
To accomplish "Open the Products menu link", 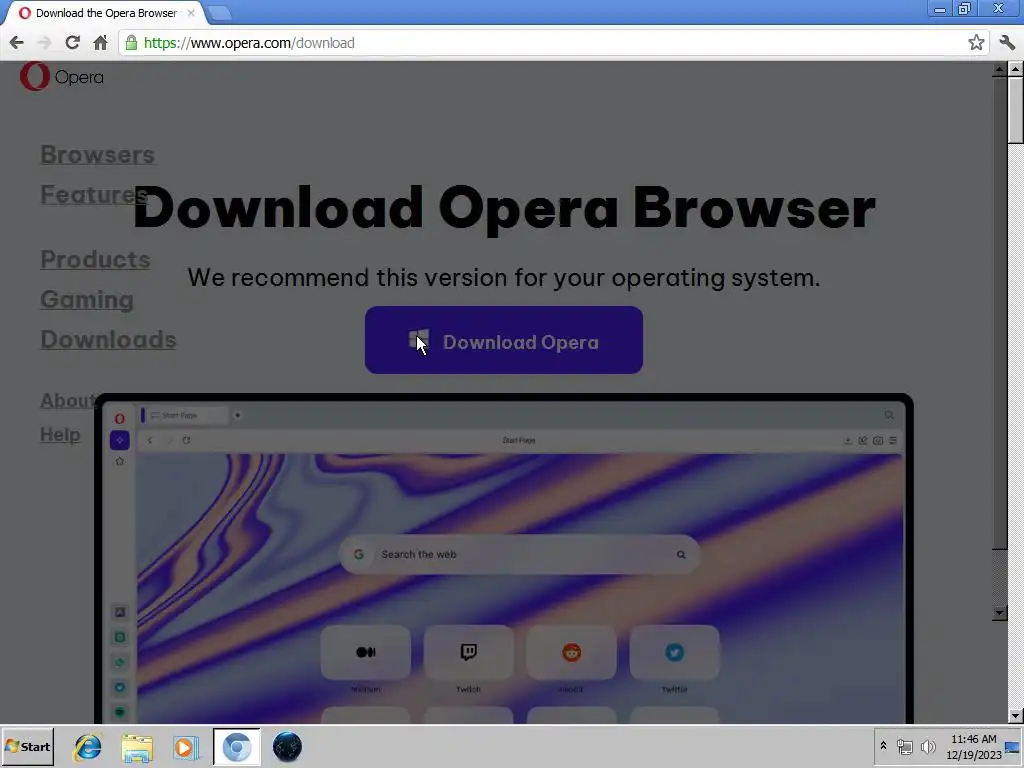I will point(95,259).
